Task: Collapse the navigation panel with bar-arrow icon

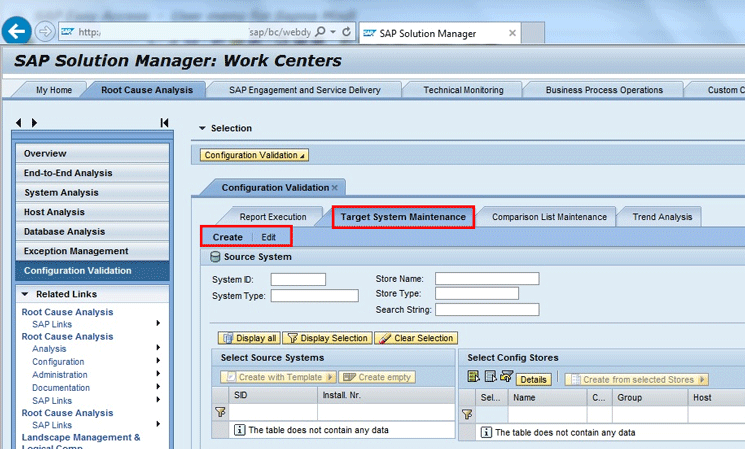Action: pos(164,123)
